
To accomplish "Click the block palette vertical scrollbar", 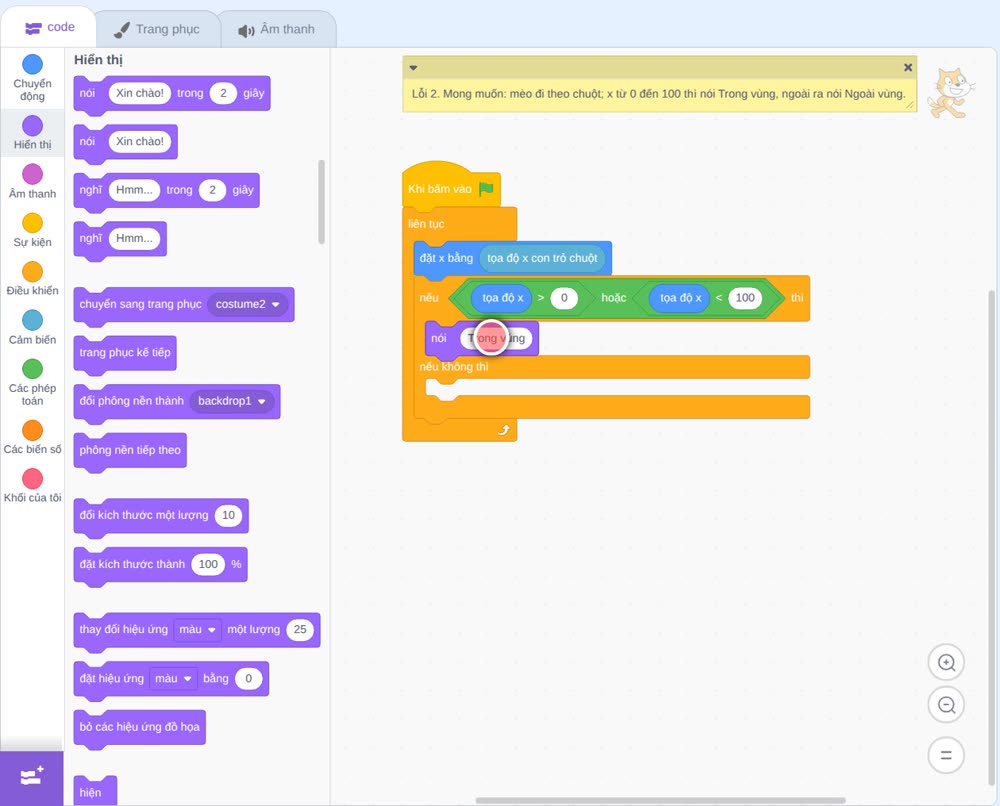I will tap(321, 202).
